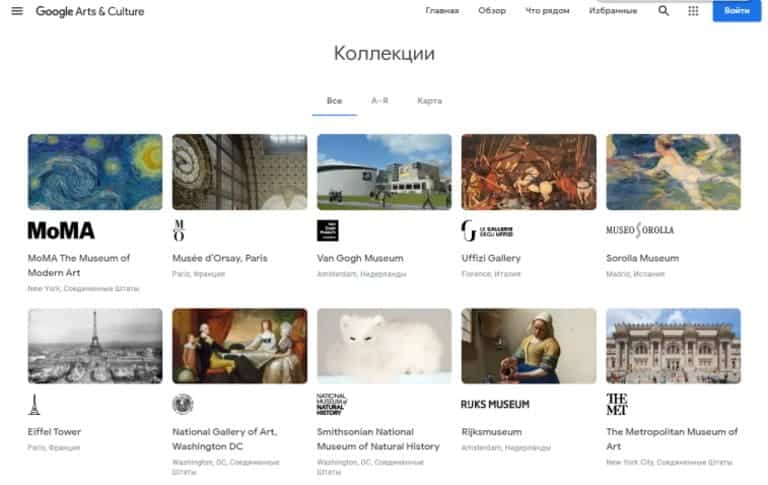Select the Все tab
This screenshot has width=768, height=485.
335,101
